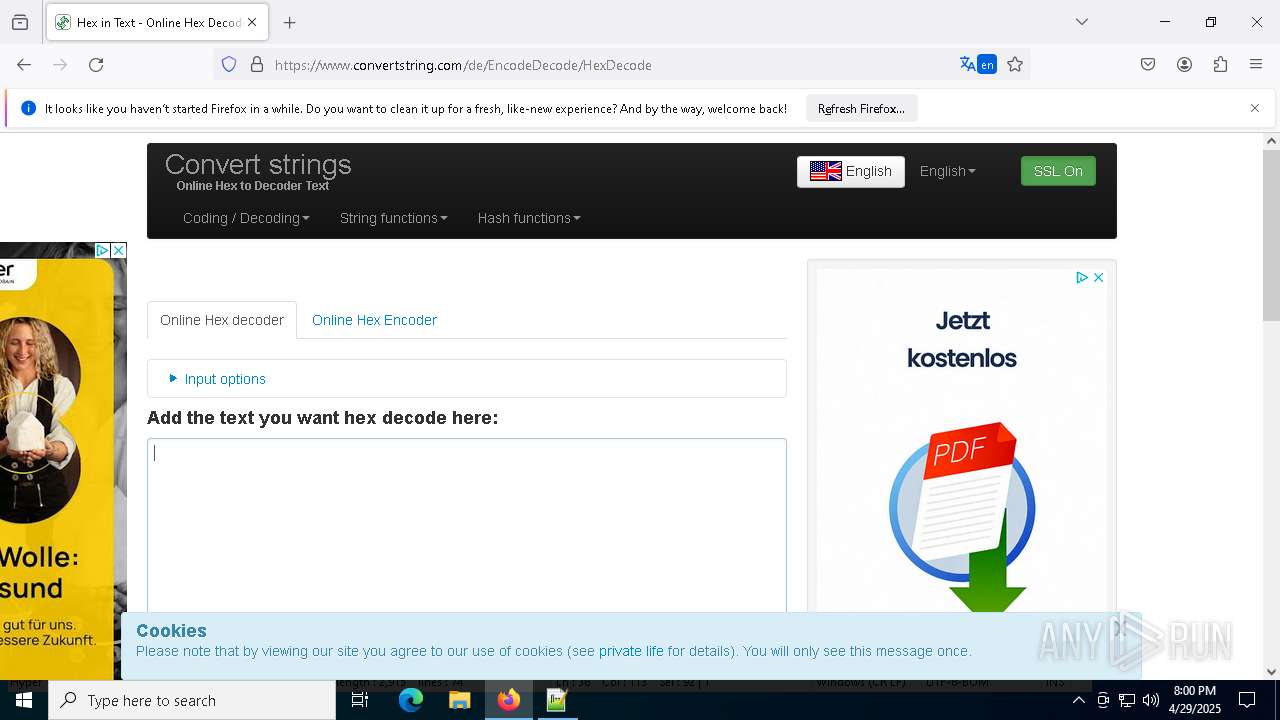Screen dimensions: 1280x720
Task: Open the Windows Start menu
Action: point(24,700)
